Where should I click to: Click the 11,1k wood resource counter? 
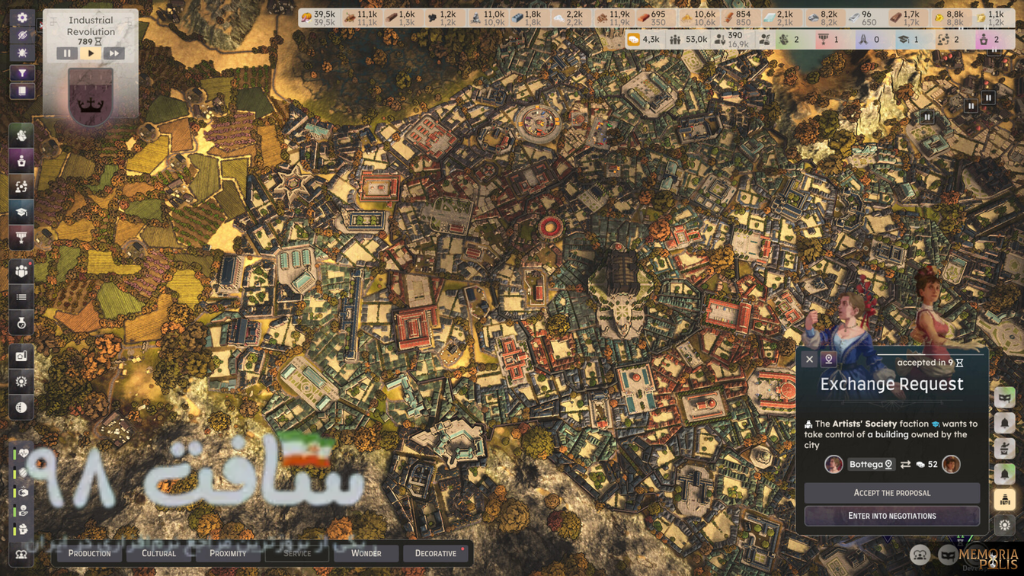(x=360, y=18)
